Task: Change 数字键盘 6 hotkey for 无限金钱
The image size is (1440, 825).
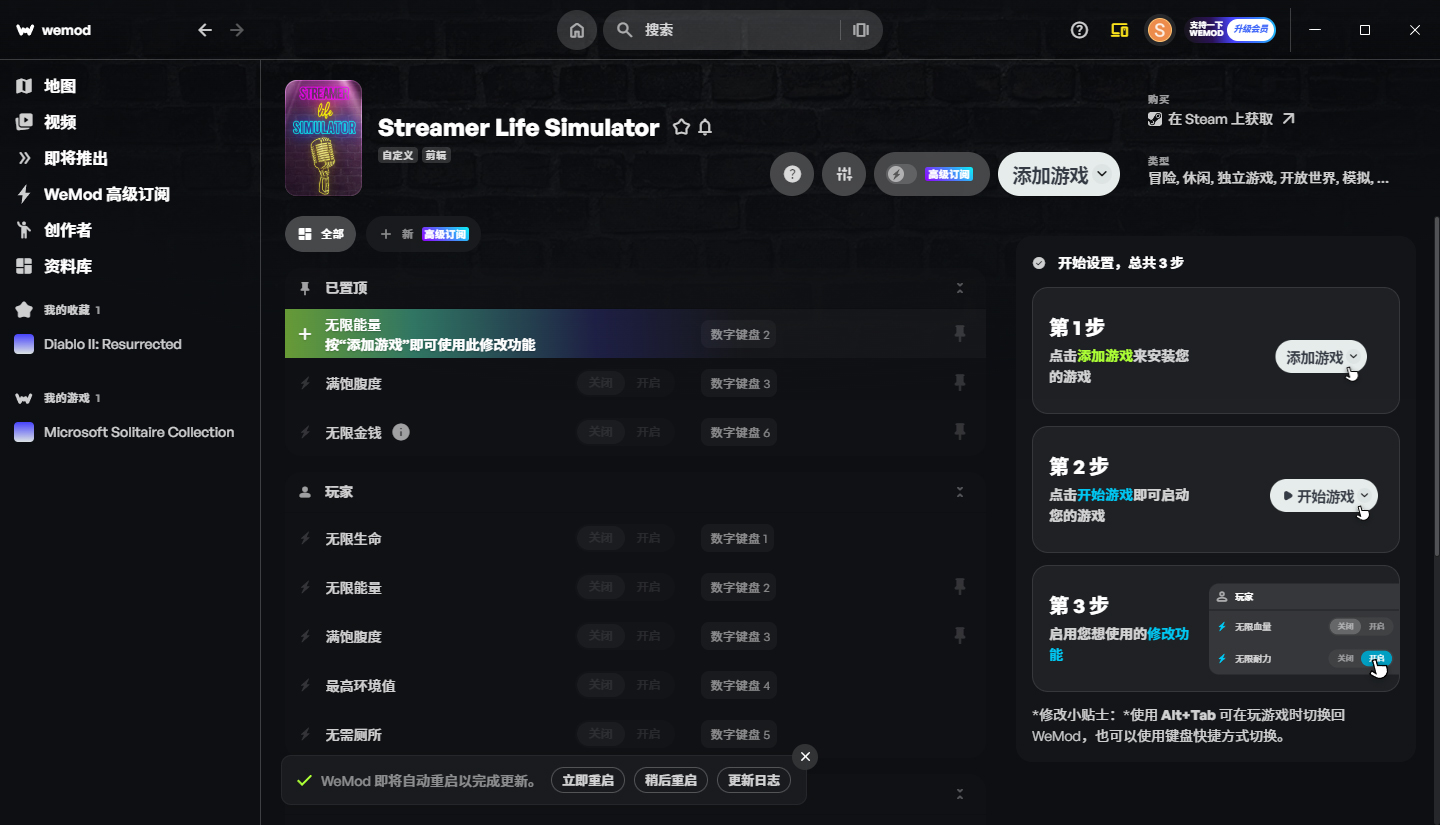Action: [x=740, y=432]
